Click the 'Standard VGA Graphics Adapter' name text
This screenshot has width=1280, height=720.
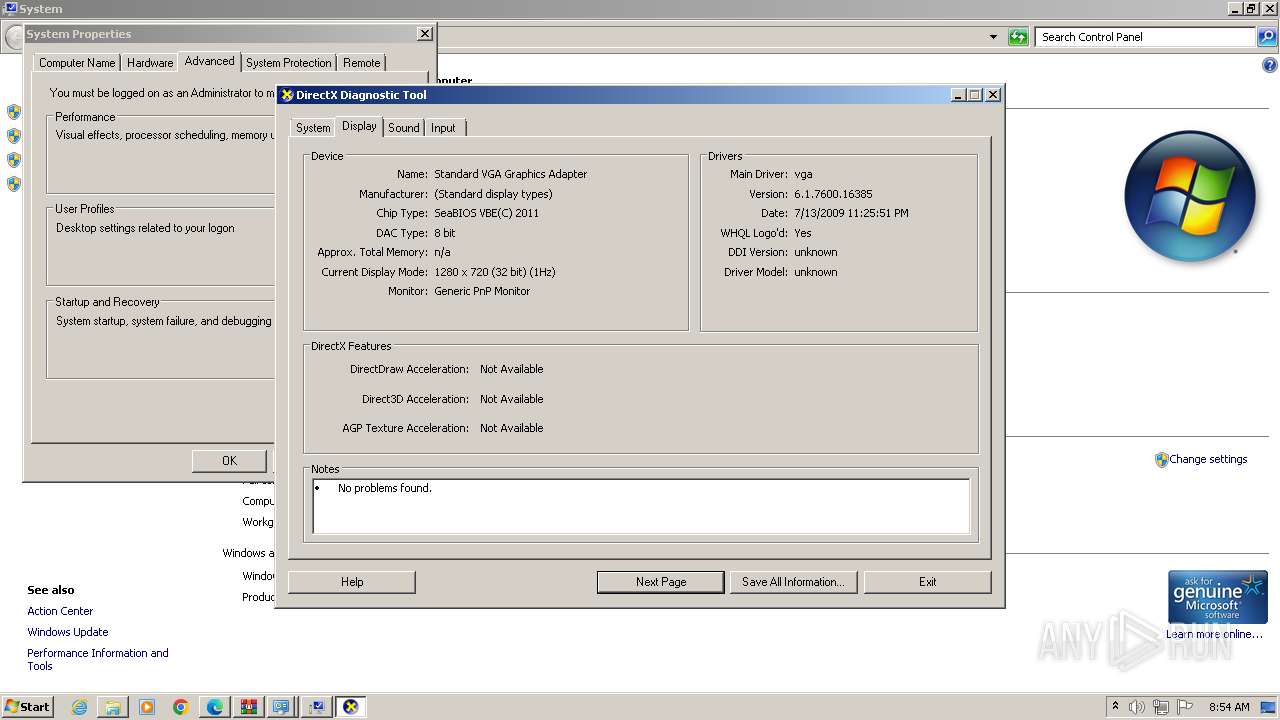(510, 174)
